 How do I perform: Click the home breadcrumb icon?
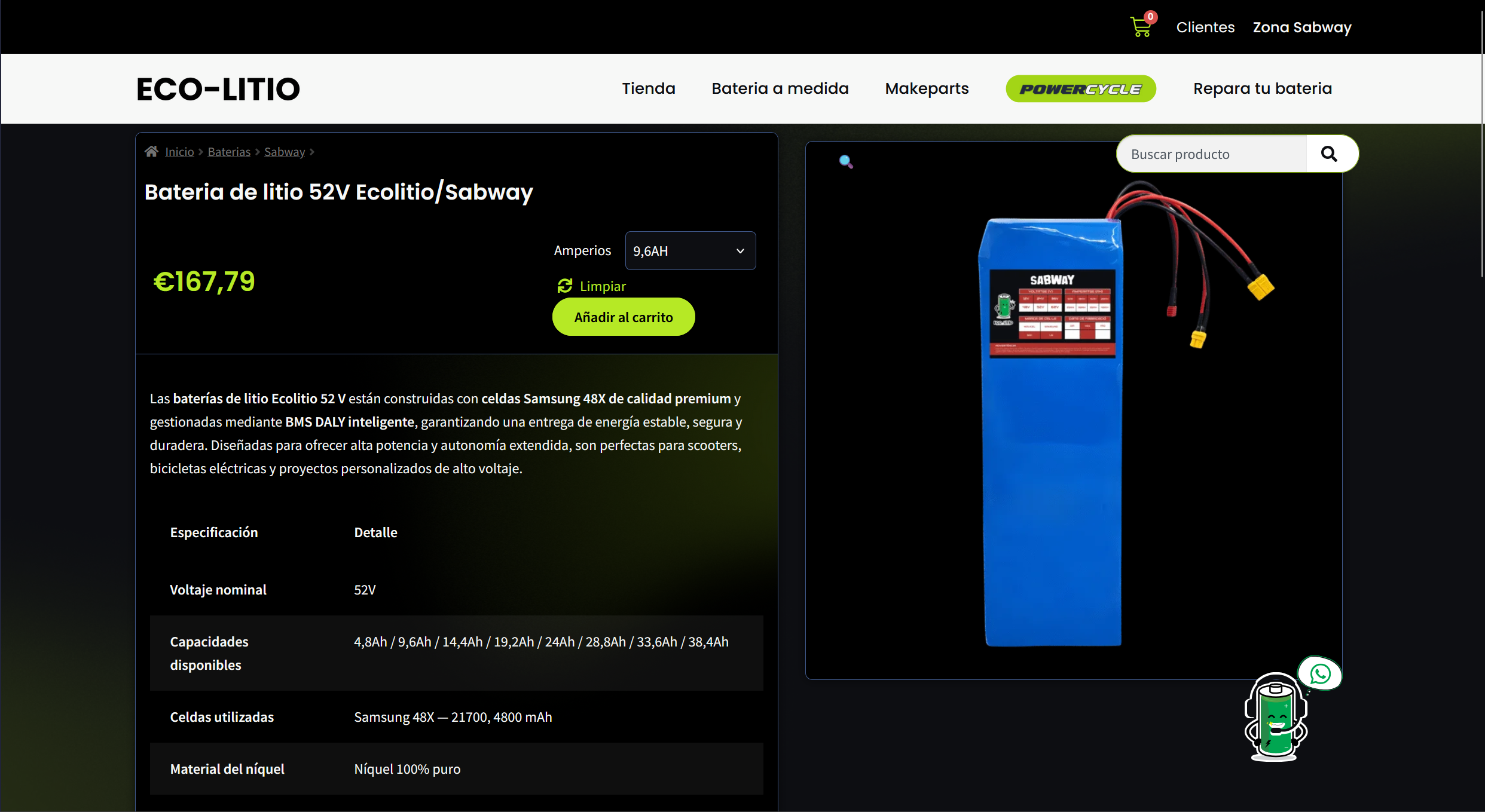point(151,152)
